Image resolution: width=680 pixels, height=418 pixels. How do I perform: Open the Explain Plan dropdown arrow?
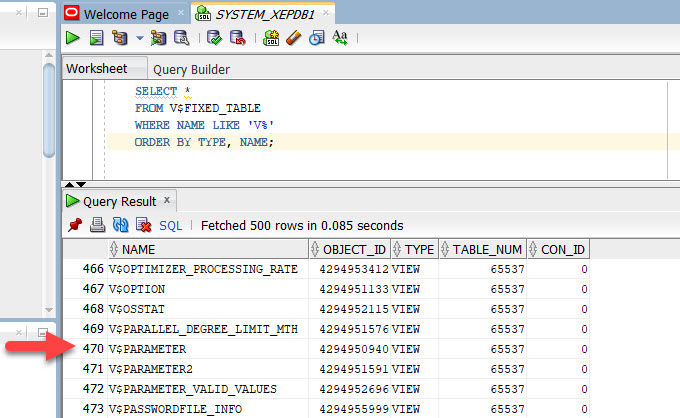pos(140,38)
